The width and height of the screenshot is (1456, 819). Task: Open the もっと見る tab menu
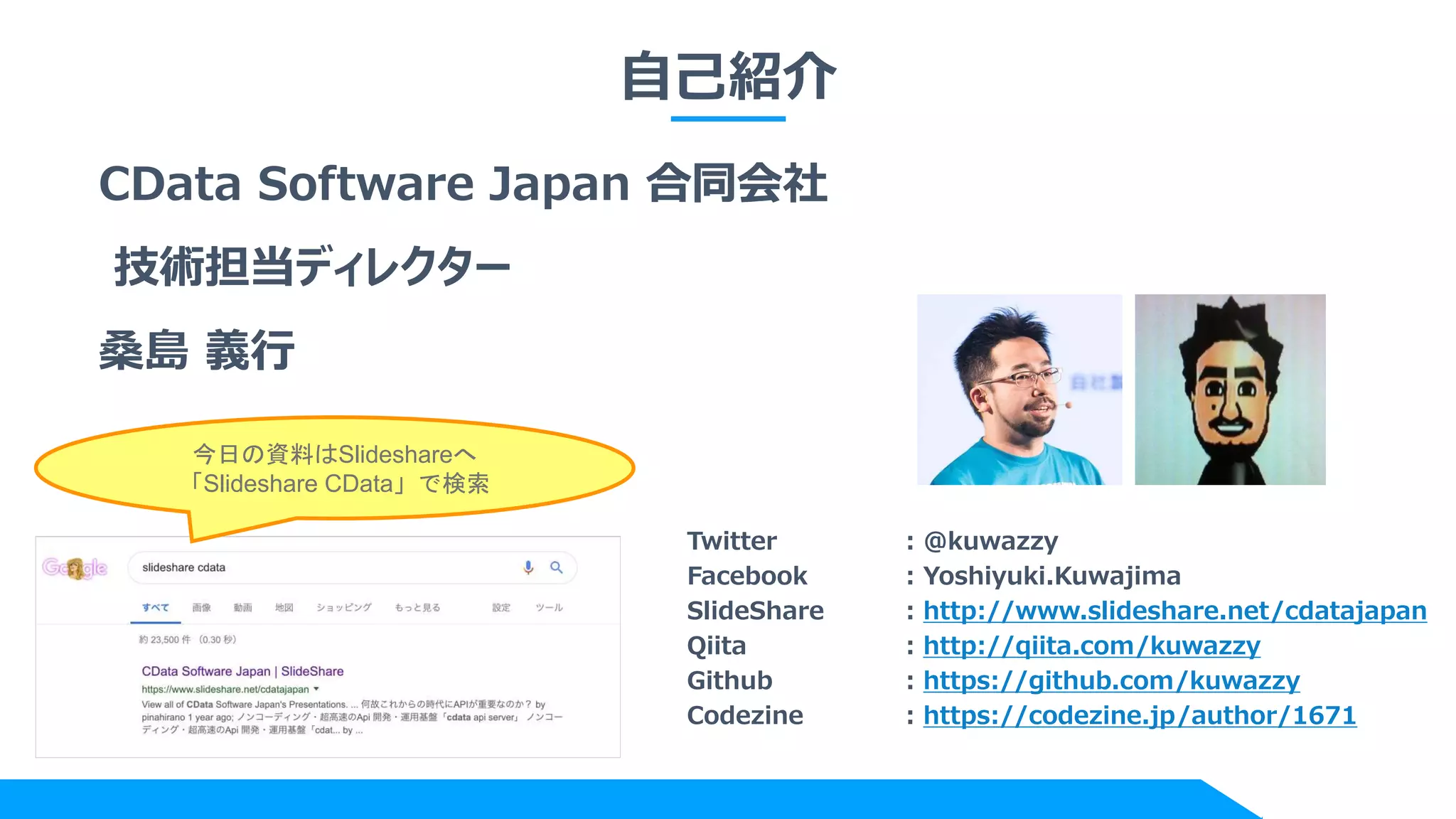click(x=417, y=608)
